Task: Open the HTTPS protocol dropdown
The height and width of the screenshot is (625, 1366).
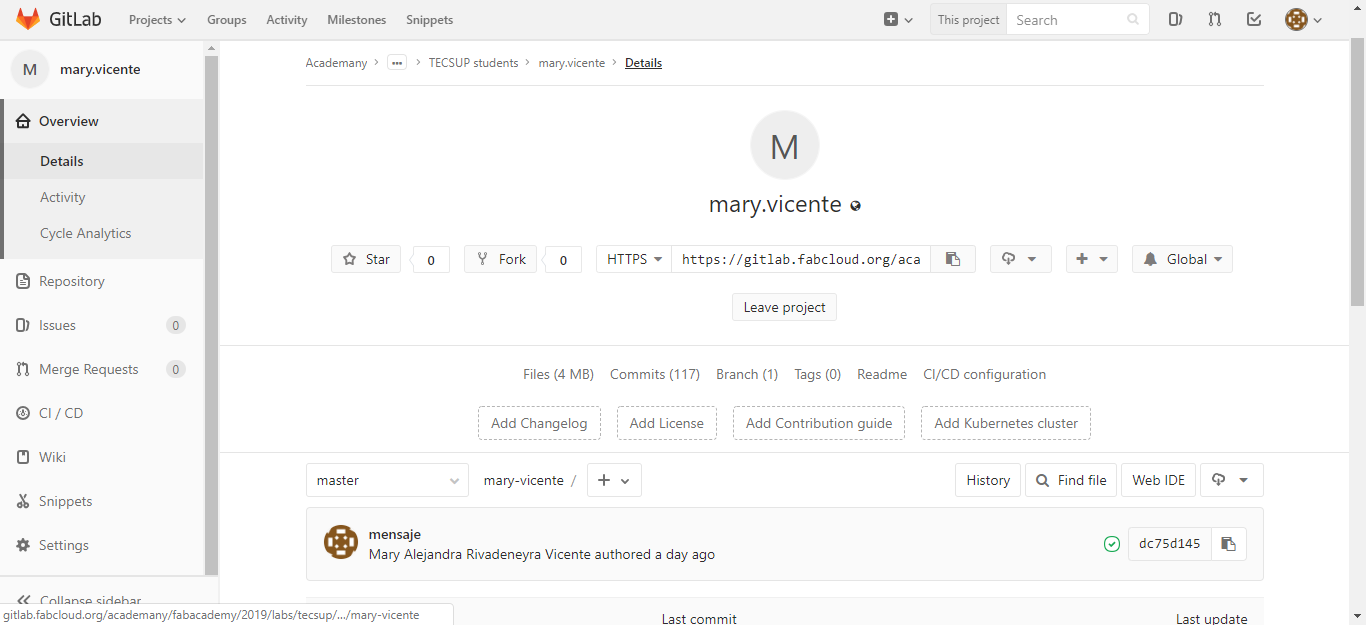Action: [x=634, y=259]
